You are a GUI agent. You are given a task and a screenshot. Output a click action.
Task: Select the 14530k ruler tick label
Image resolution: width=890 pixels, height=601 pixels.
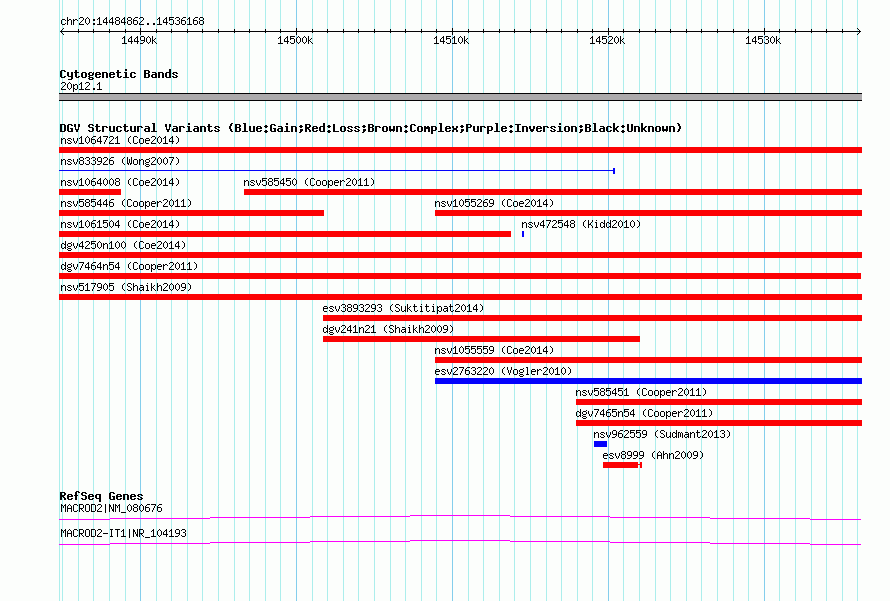763,40
